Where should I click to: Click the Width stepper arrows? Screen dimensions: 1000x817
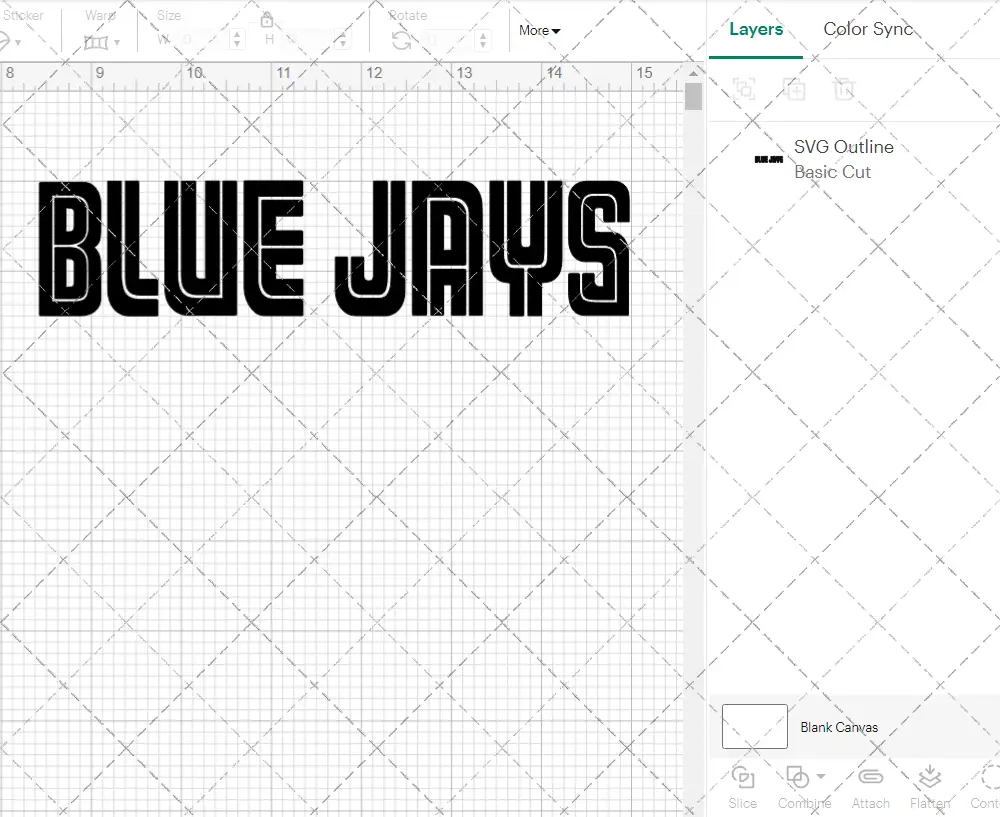237,40
